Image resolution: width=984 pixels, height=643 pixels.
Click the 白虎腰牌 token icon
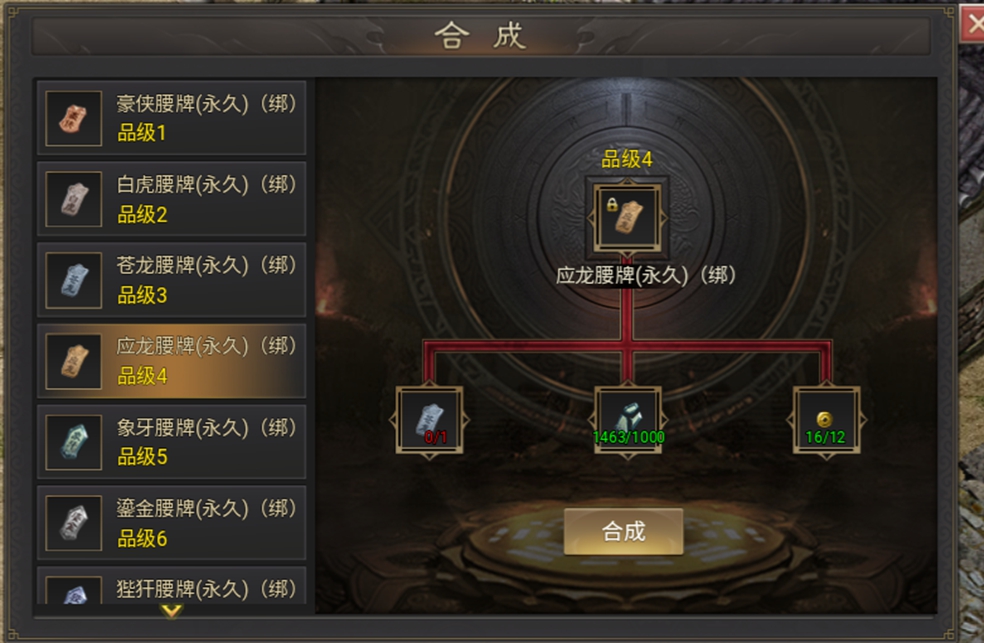point(73,199)
